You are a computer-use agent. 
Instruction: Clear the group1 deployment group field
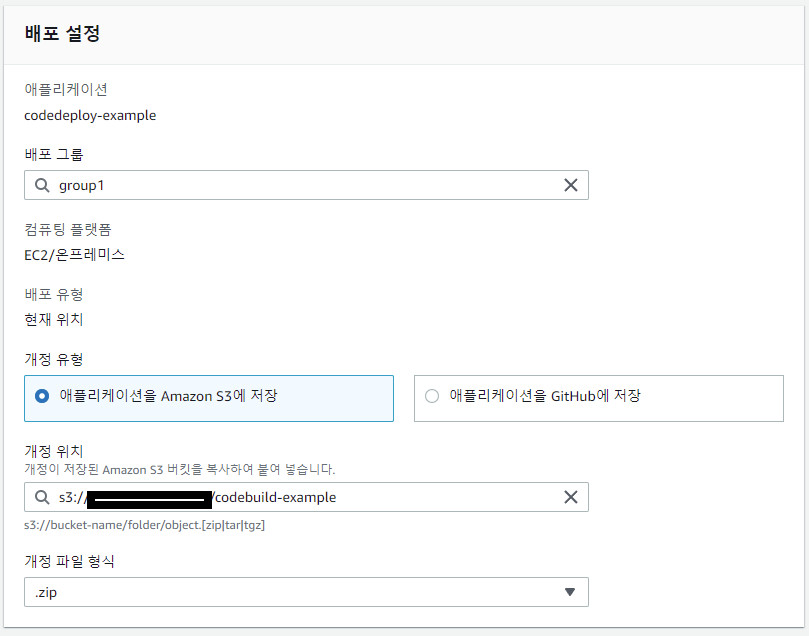[571, 185]
